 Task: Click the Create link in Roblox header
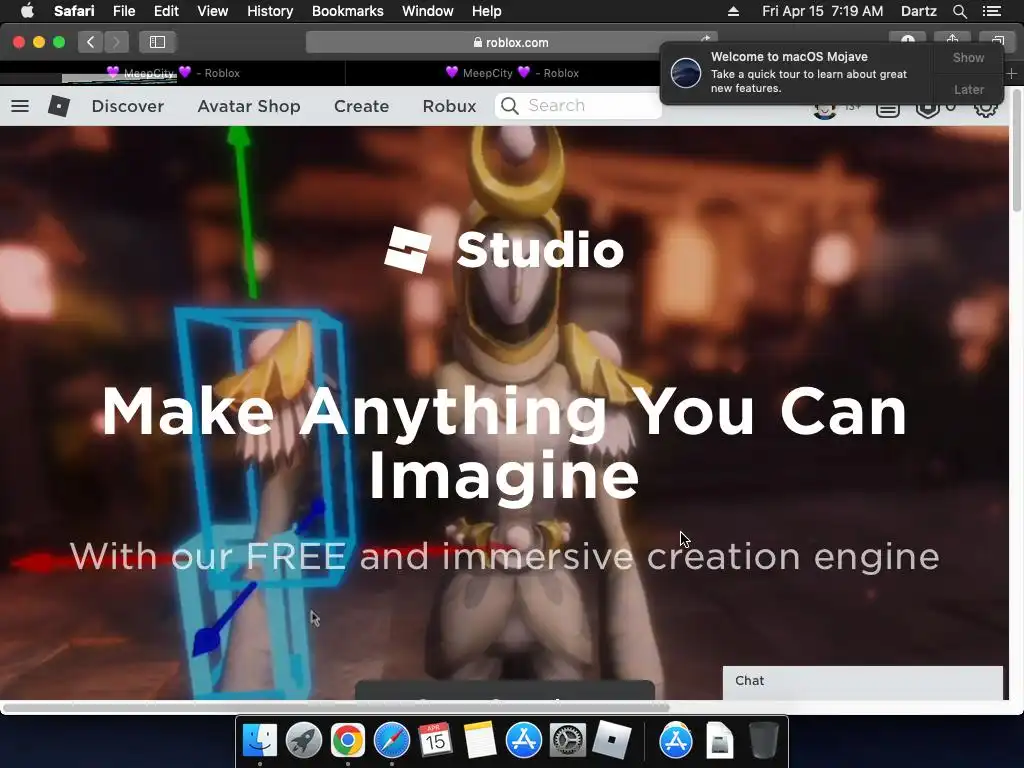pos(361,106)
